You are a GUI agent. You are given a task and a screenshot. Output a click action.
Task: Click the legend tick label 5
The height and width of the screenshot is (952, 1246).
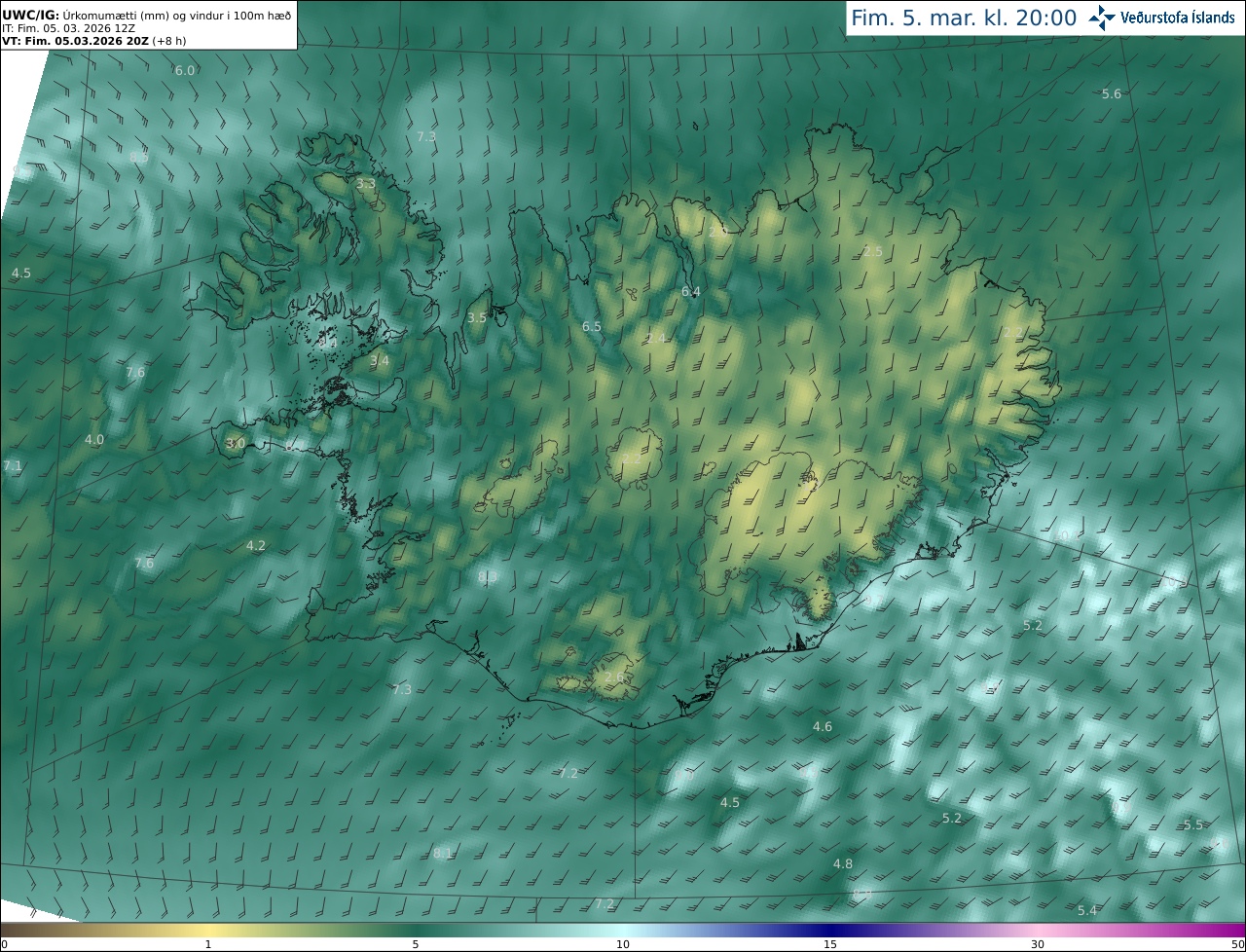[416, 944]
